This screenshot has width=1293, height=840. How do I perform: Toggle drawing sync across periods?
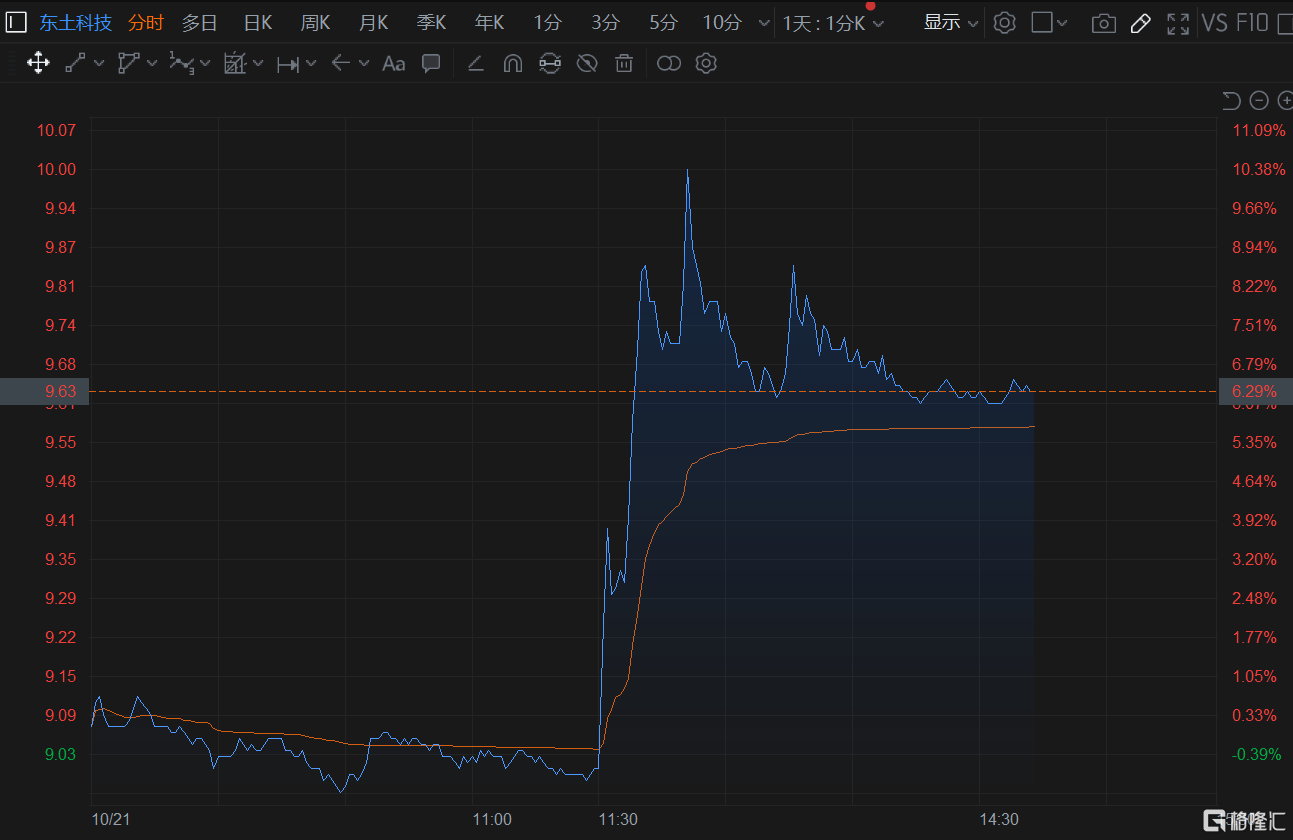coord(549,64)
